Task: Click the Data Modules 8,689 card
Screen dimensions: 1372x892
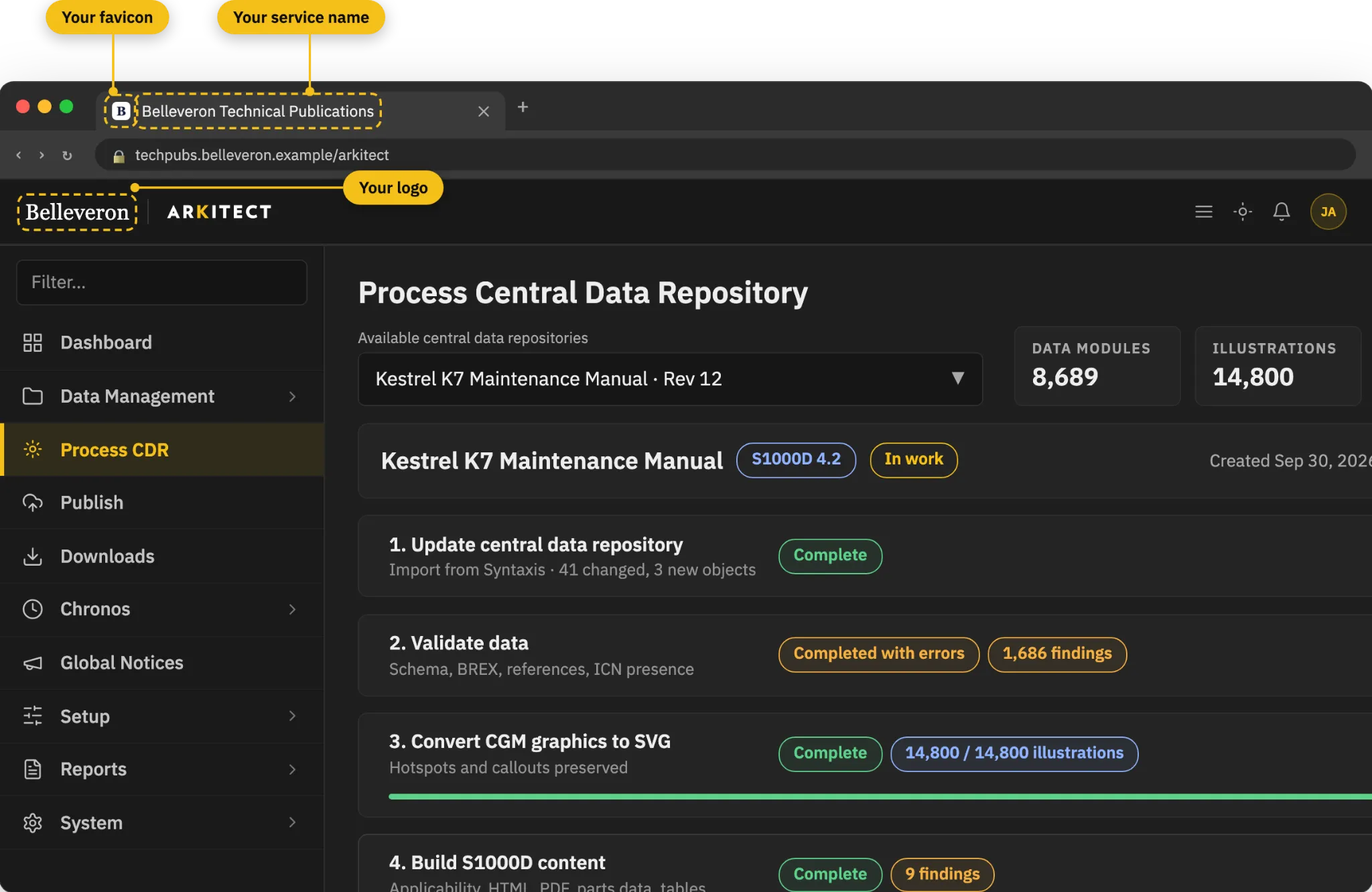Action: point(1097,366)
